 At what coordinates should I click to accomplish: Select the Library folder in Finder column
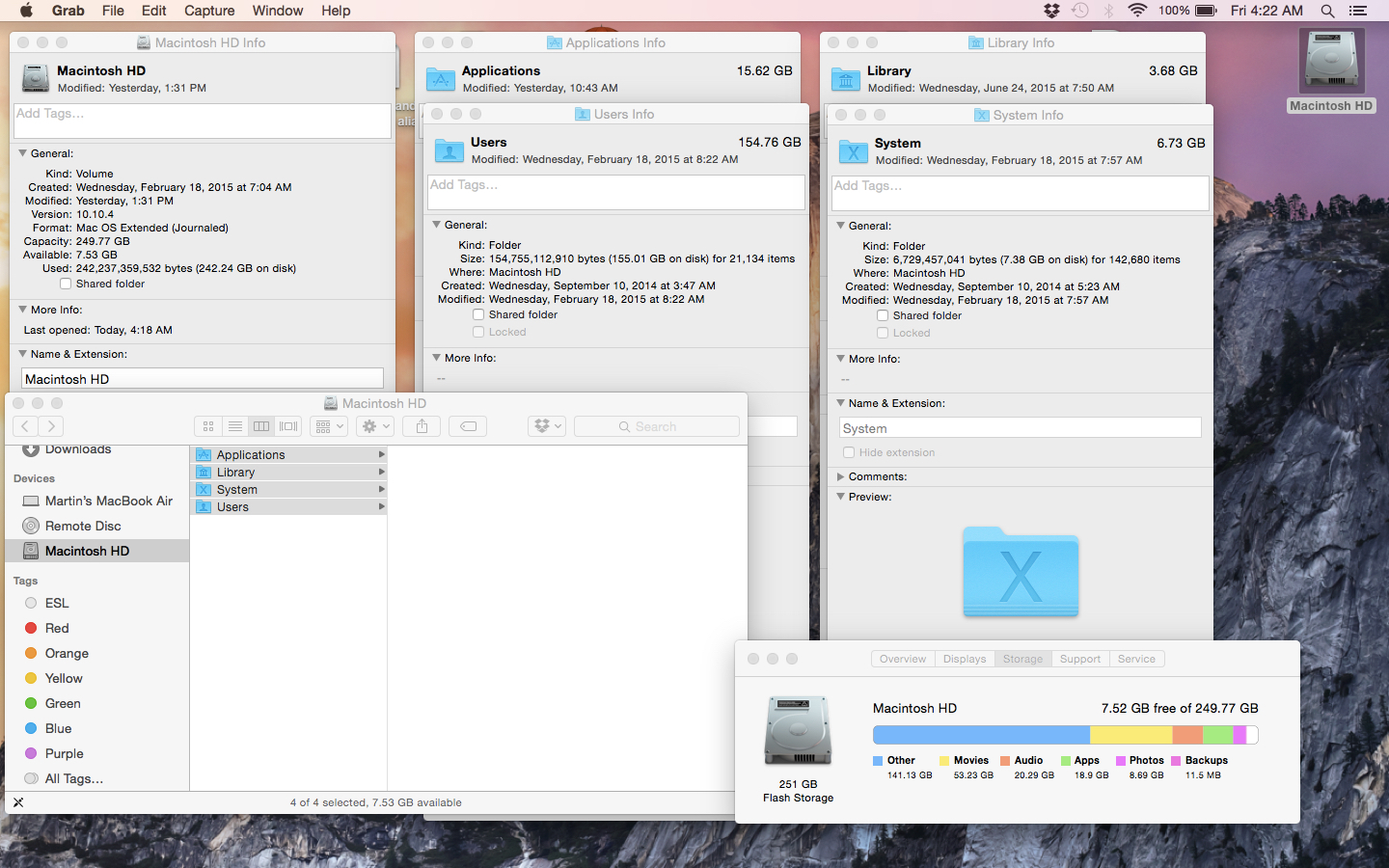[x=289, y=472]
